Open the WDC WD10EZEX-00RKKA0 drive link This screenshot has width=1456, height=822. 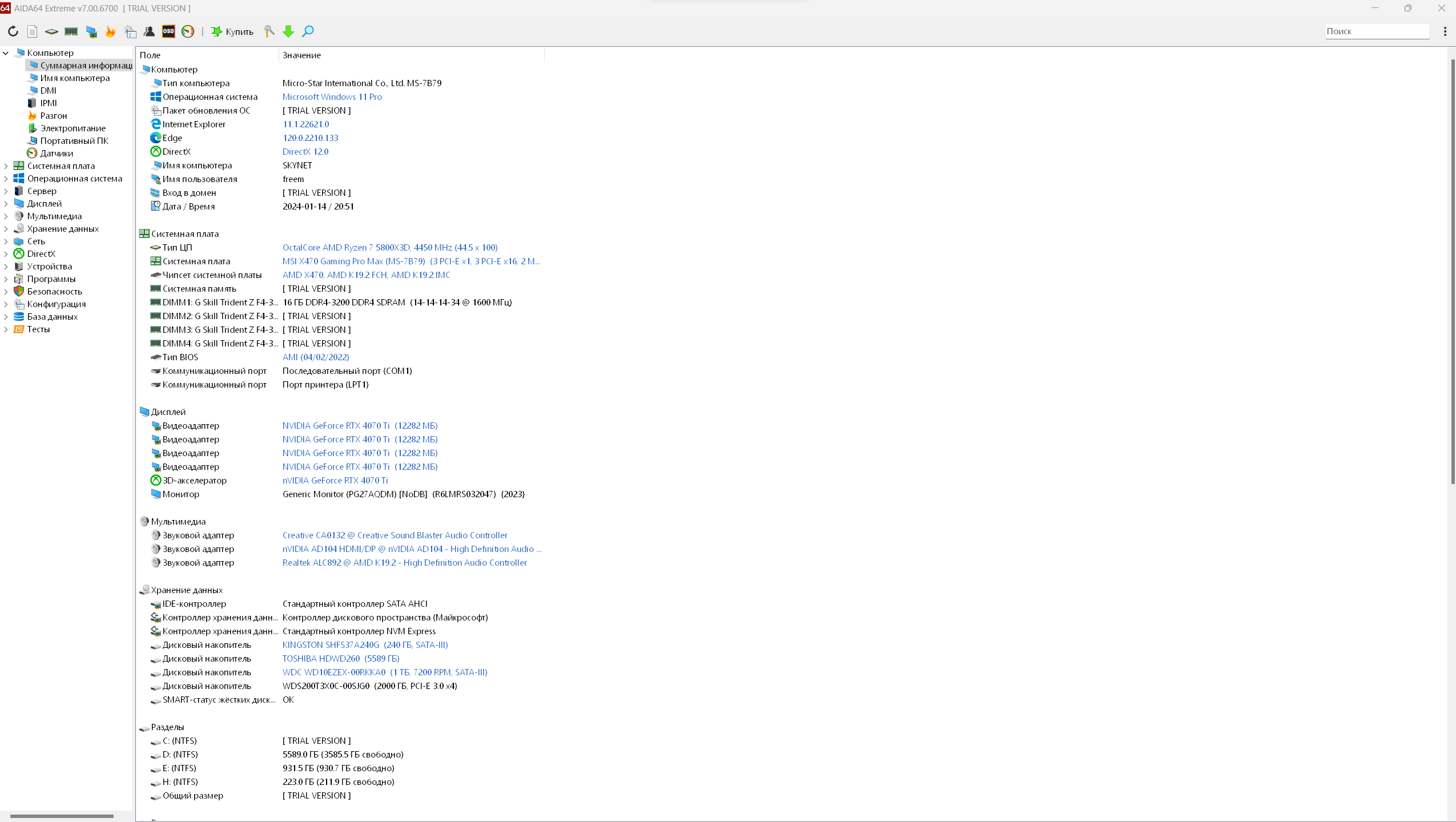[385, 672]
